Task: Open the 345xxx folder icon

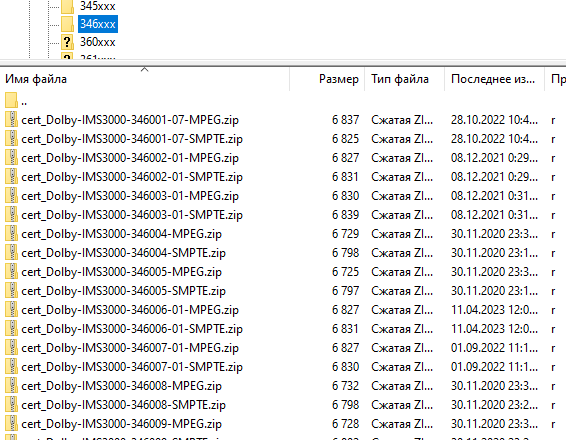Action: click(x=68, y=6)
